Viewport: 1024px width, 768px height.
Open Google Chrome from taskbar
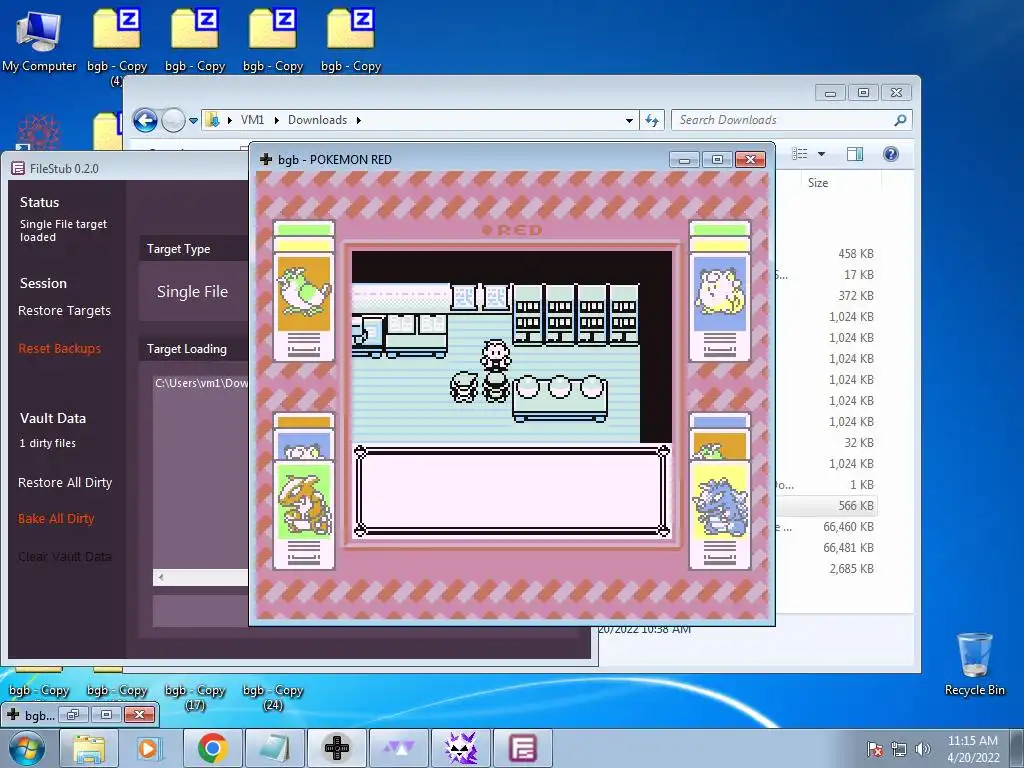pos(212,748)
